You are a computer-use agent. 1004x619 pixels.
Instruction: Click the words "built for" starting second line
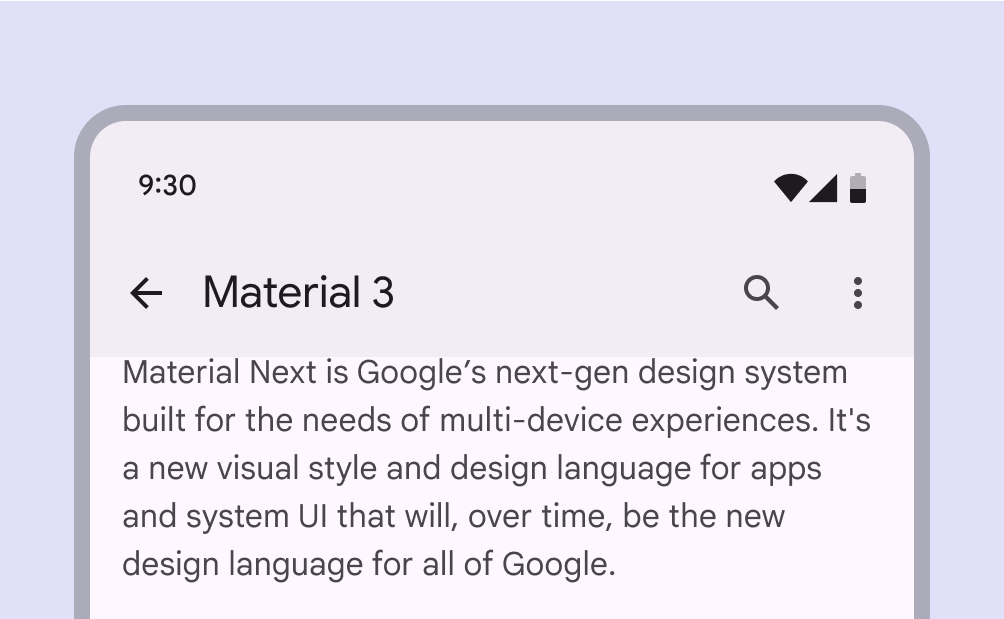point(179,421)
